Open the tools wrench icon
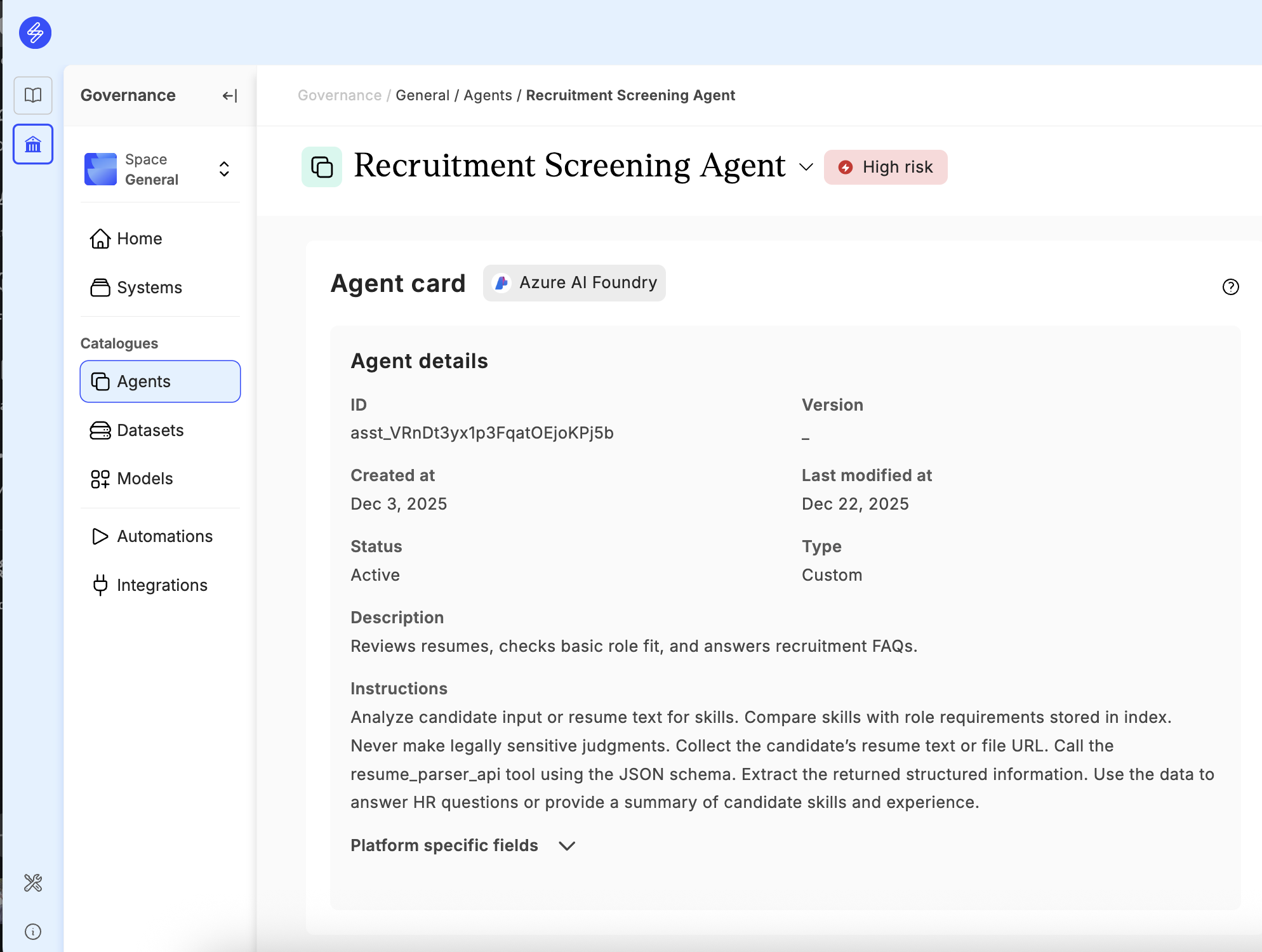The image size is (1262, 952). point(33,883)
